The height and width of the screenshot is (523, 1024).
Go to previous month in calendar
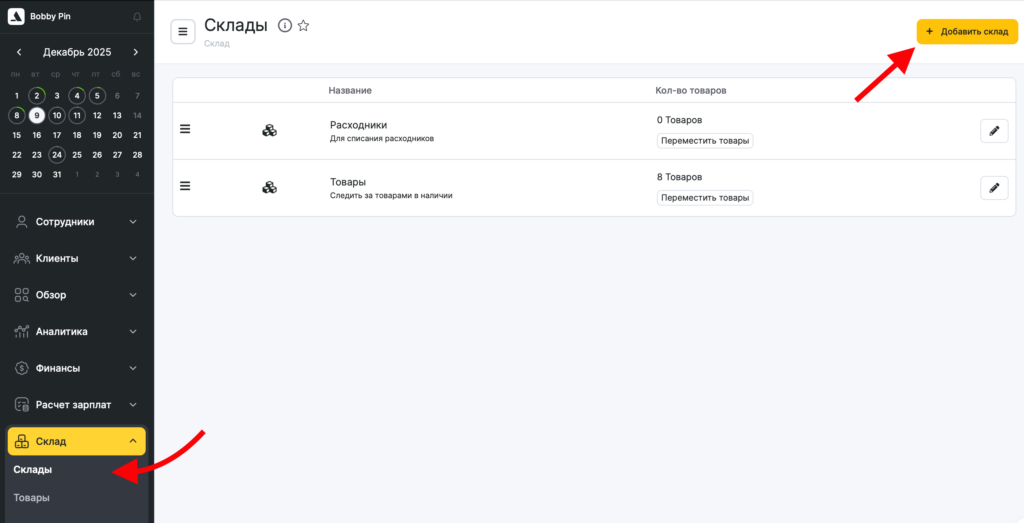tap(18, 52)
